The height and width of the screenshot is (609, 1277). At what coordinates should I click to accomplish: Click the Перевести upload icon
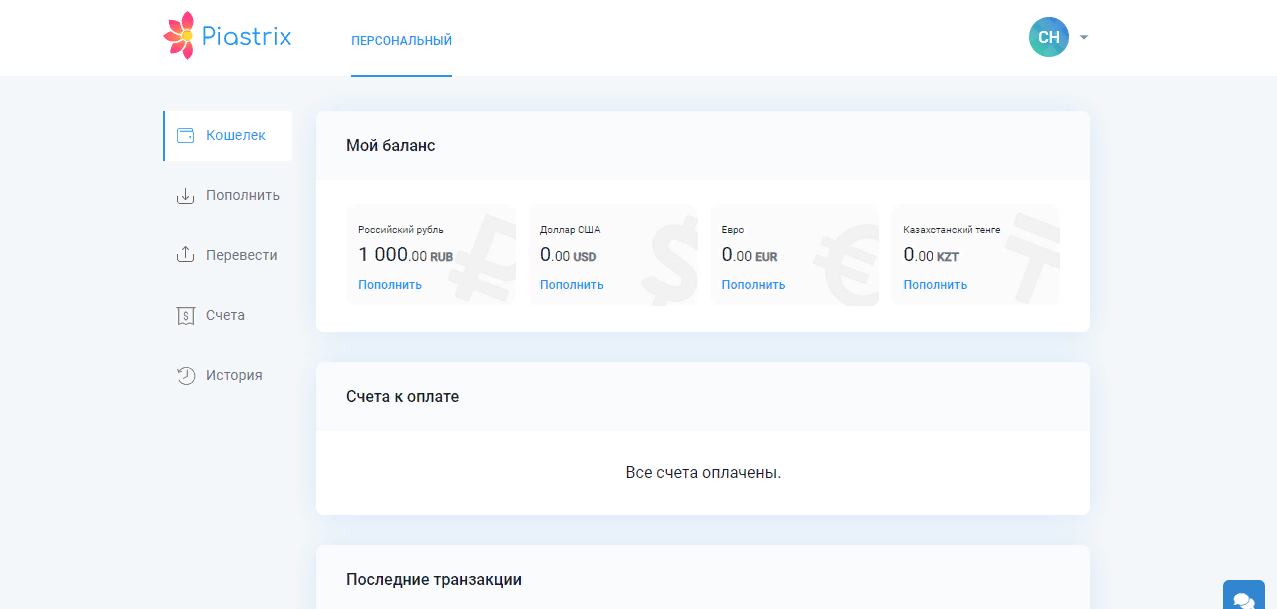click(185, 255)
